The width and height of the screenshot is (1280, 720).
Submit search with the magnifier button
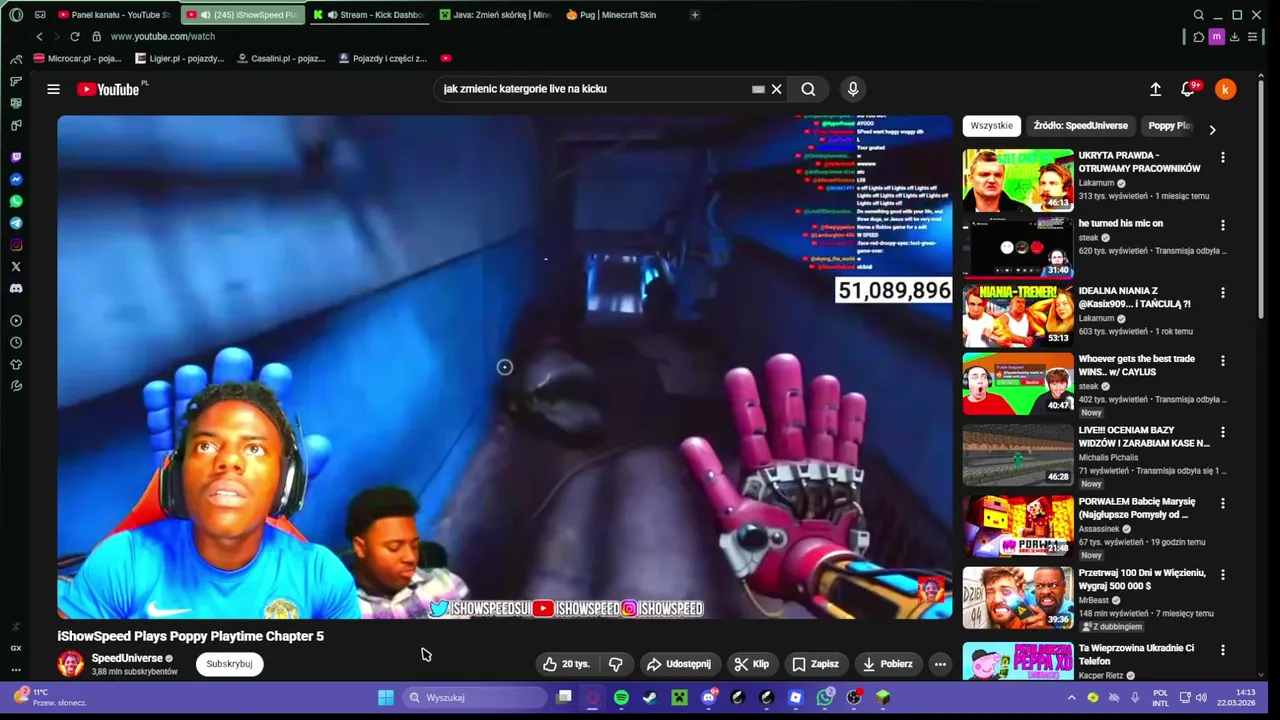[x=808, y=89]
